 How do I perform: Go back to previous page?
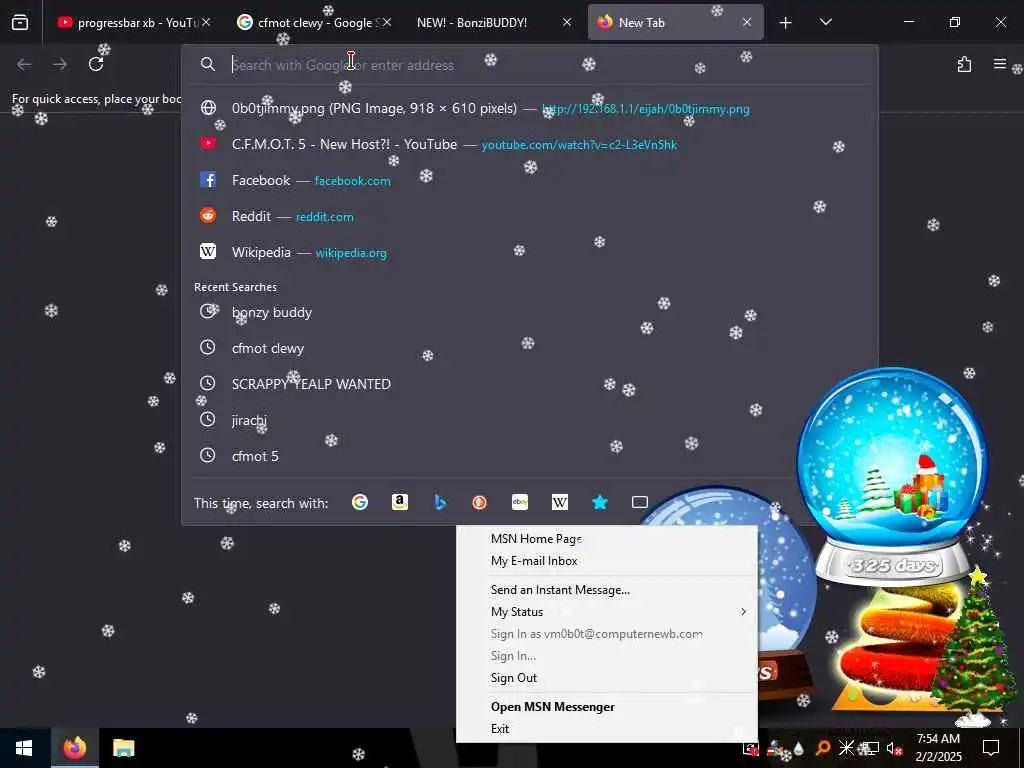(24, 64)
